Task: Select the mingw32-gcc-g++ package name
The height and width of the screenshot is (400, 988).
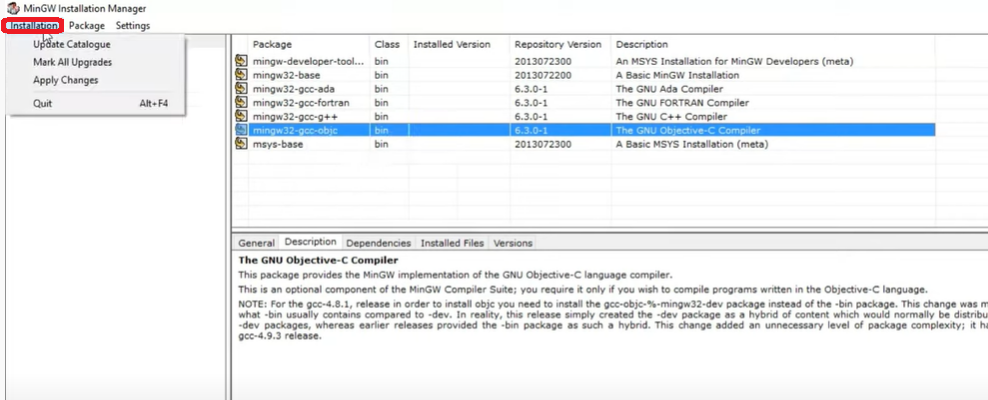Action: point(296,117)
